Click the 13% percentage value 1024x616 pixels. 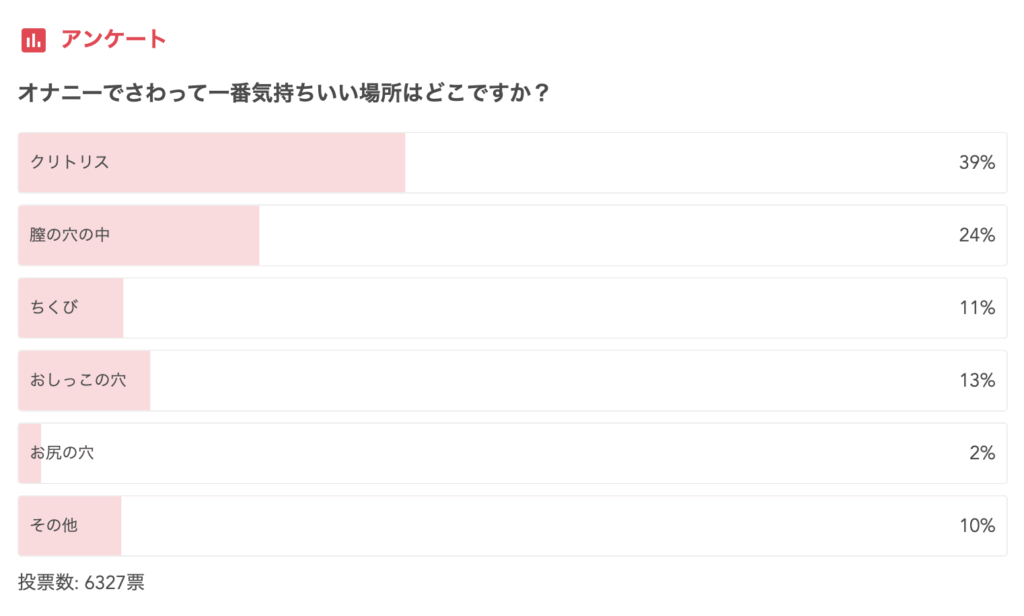[x=977, y=380]
